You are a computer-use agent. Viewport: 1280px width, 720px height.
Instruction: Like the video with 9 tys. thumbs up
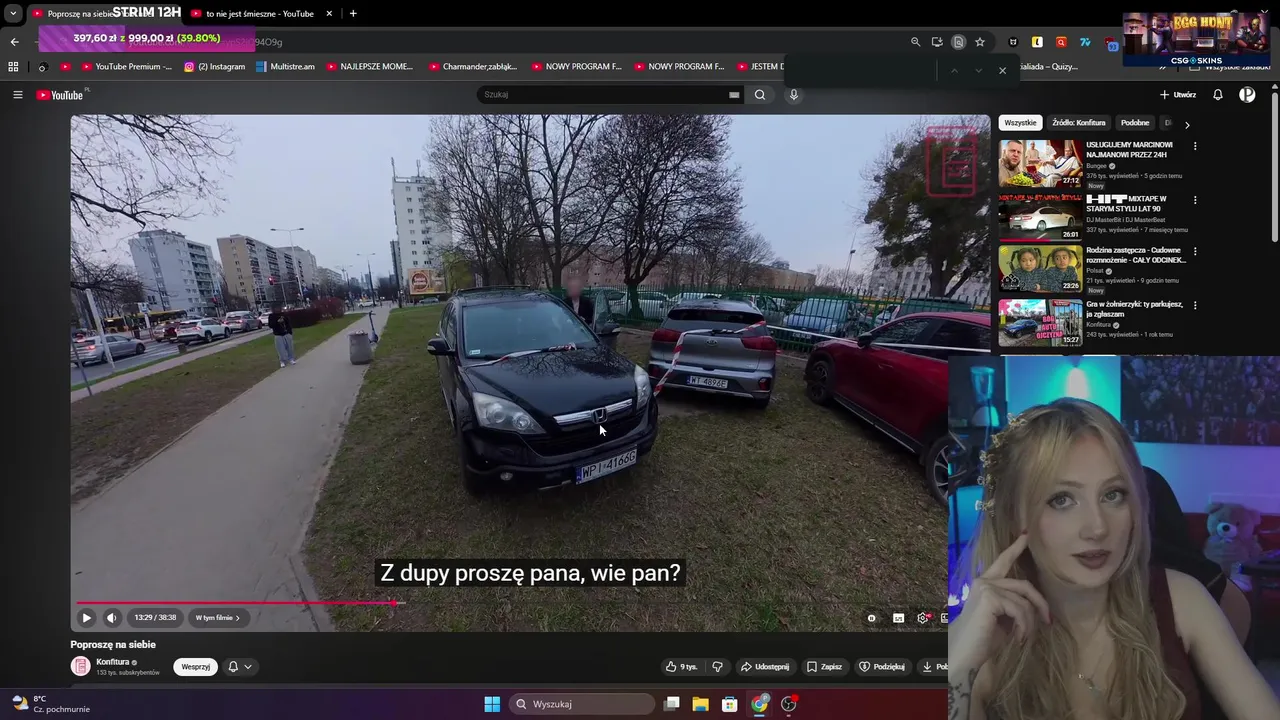tap(682, 667)
